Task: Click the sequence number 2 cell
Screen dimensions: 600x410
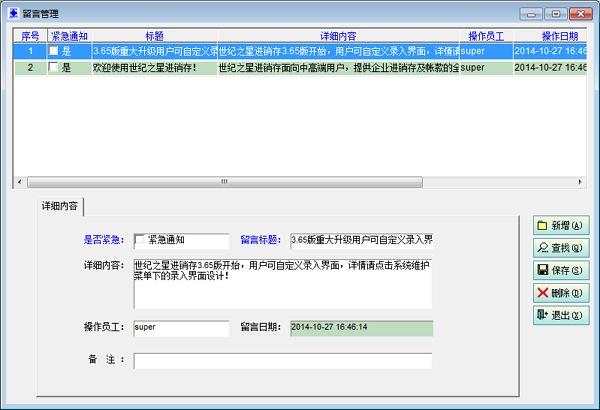Action: (30, 68)
